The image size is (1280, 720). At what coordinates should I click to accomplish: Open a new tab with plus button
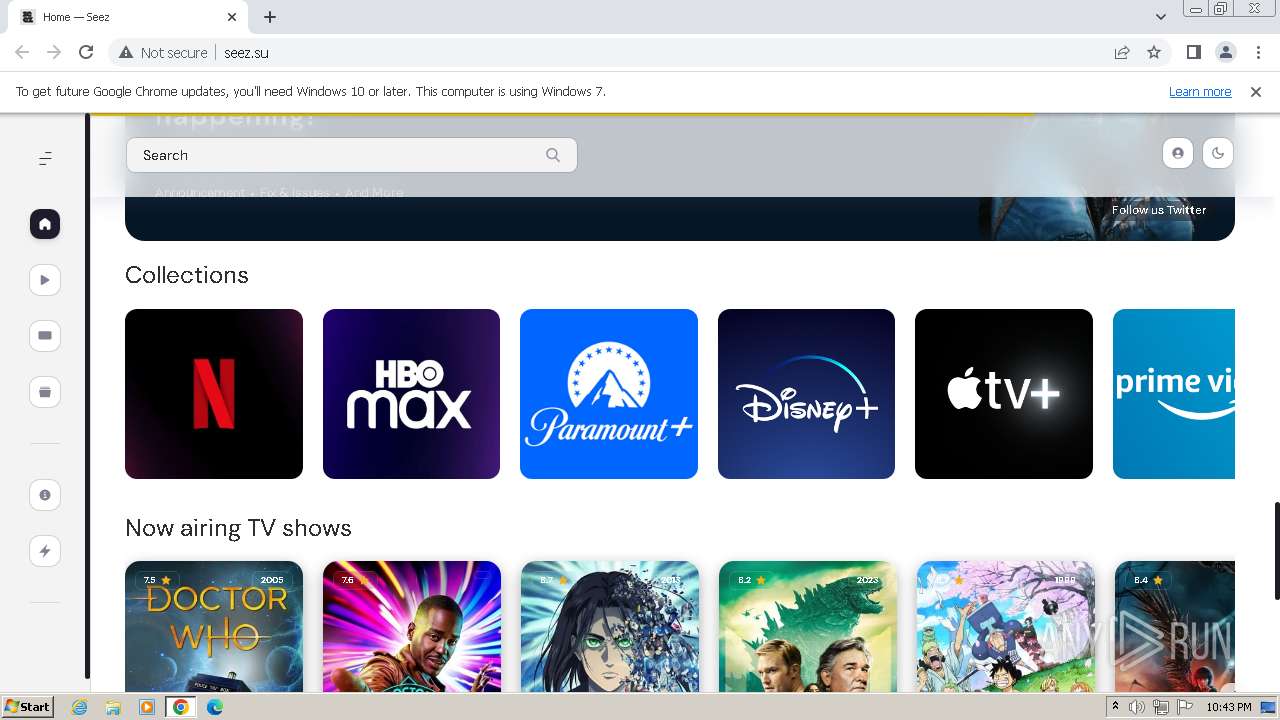270,17
